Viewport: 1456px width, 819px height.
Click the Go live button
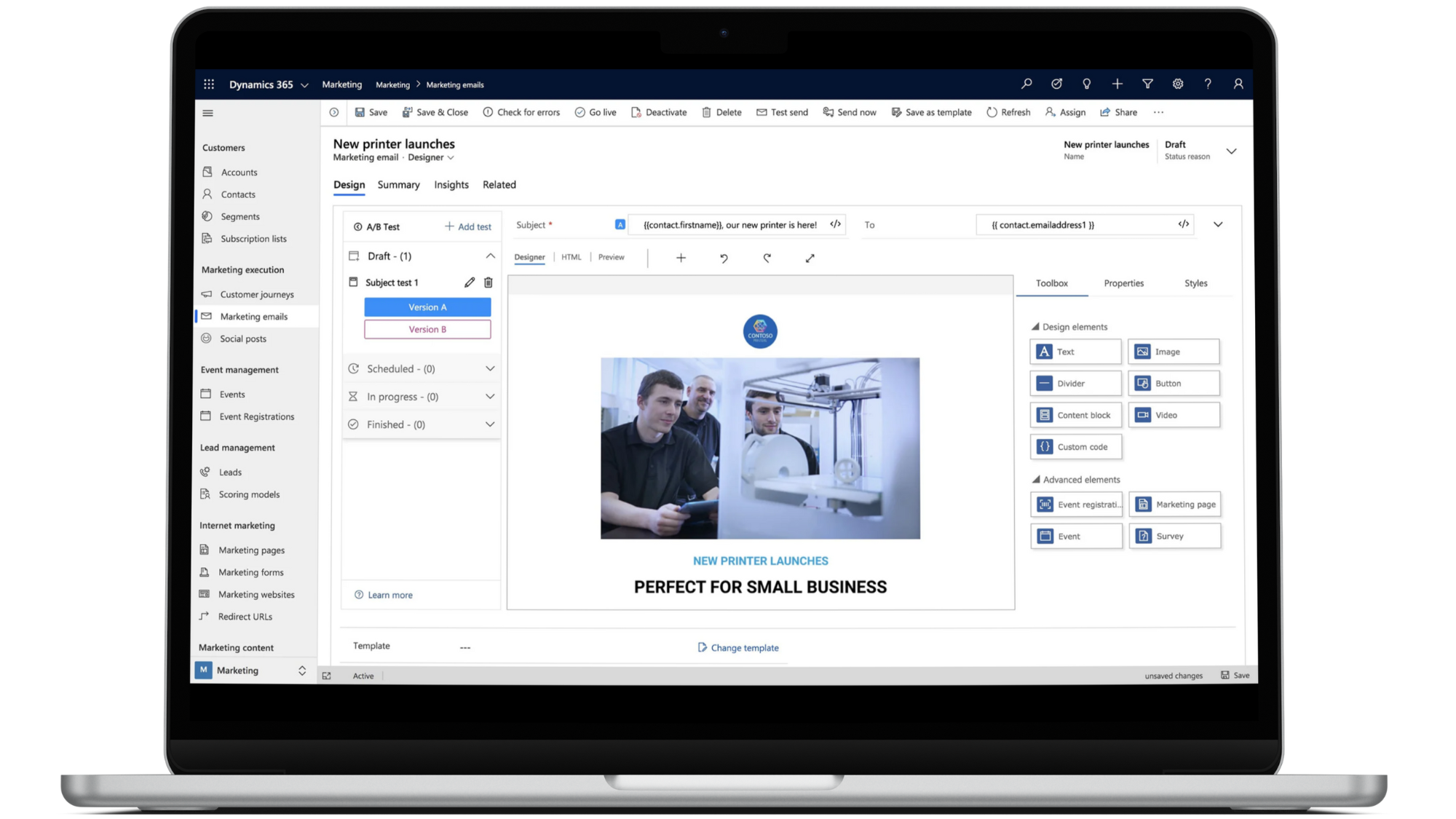(596, 112)
